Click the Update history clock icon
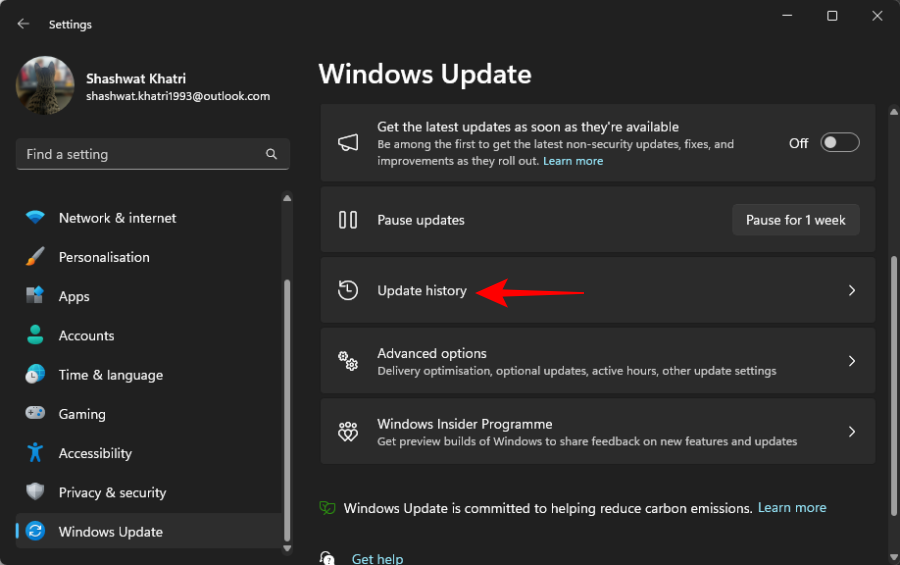Image resolution: width=900 pixels, height=565 pixels. [348, 291]
